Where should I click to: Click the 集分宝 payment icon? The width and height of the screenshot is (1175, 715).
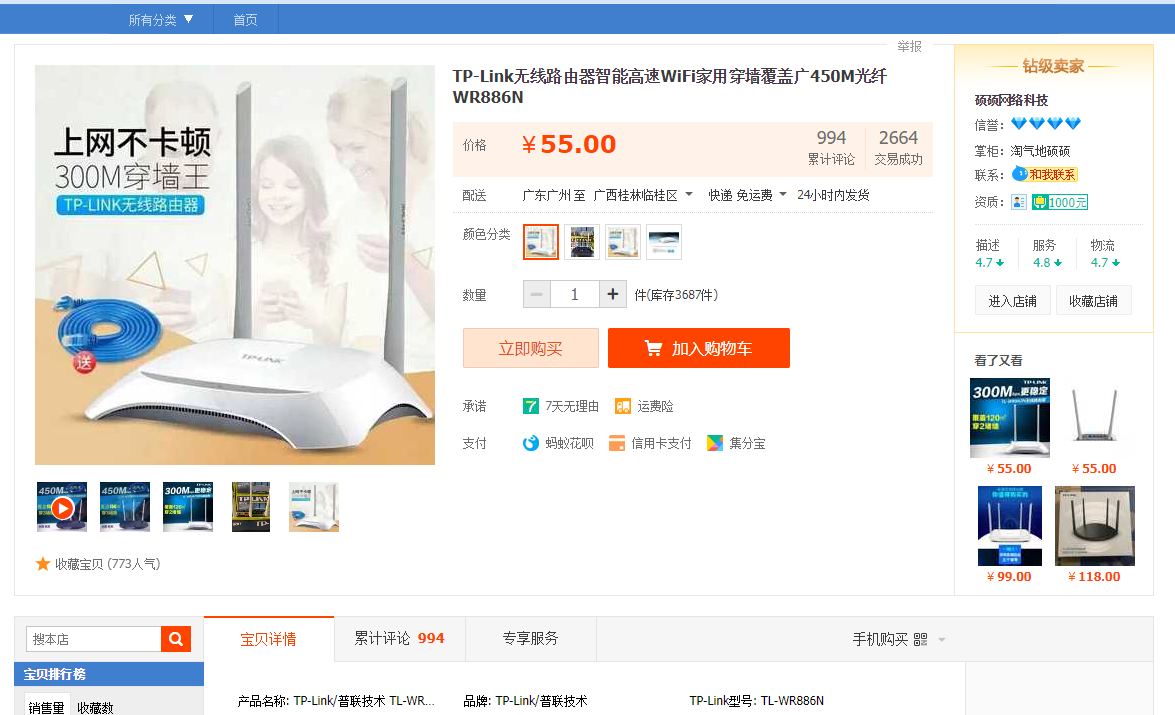coord(715,444)
